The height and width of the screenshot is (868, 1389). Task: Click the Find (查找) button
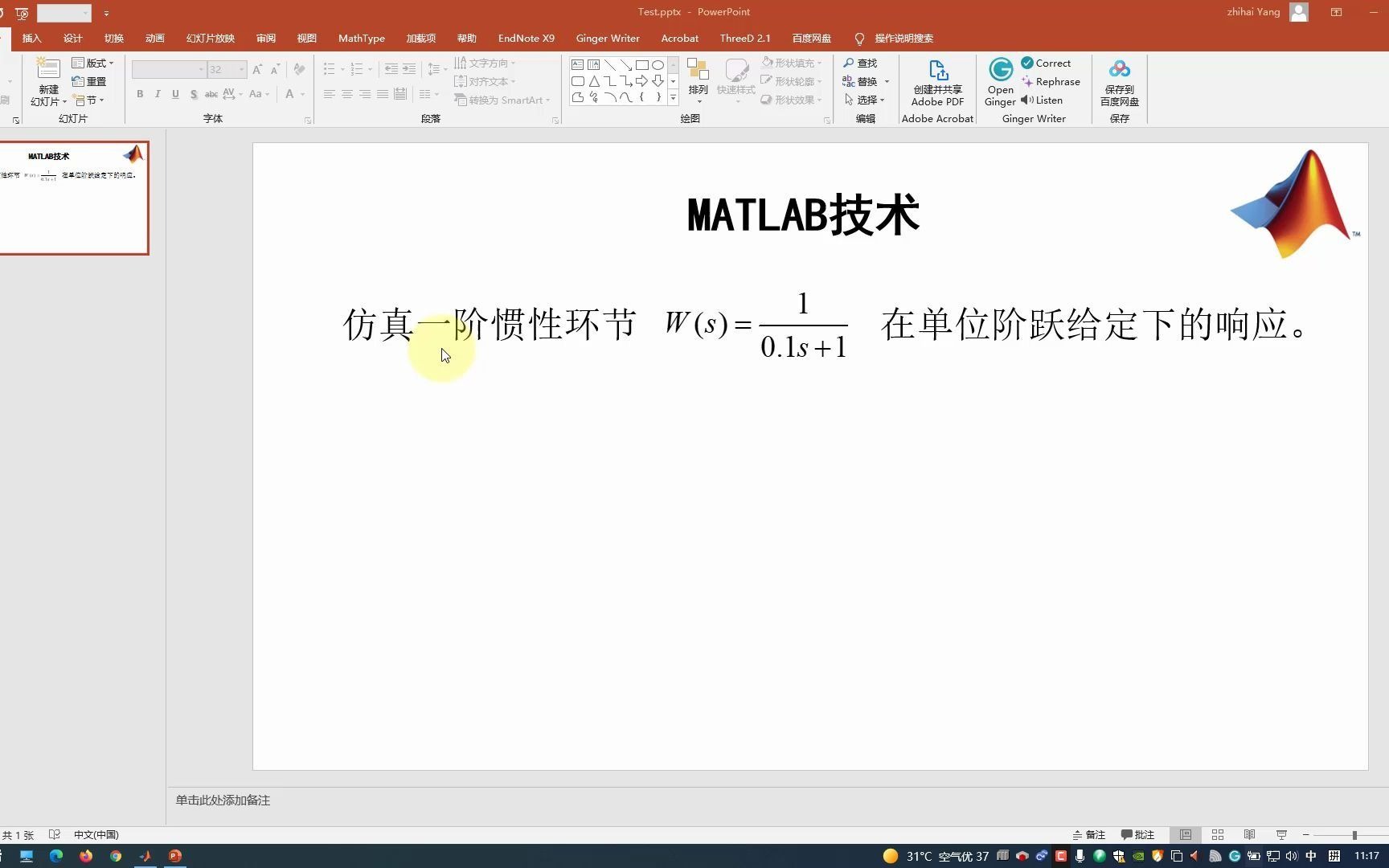860,63
